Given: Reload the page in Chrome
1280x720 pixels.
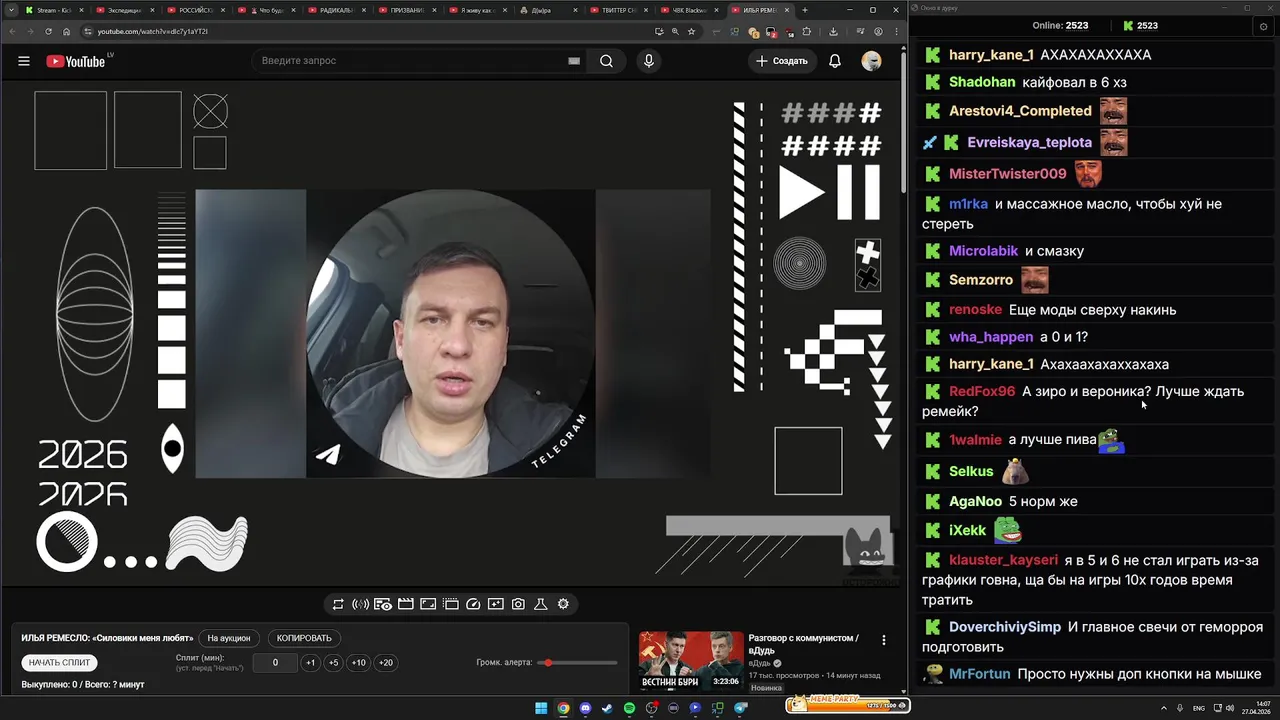Looking at the screenshot, I should click(x=47, y=31).
